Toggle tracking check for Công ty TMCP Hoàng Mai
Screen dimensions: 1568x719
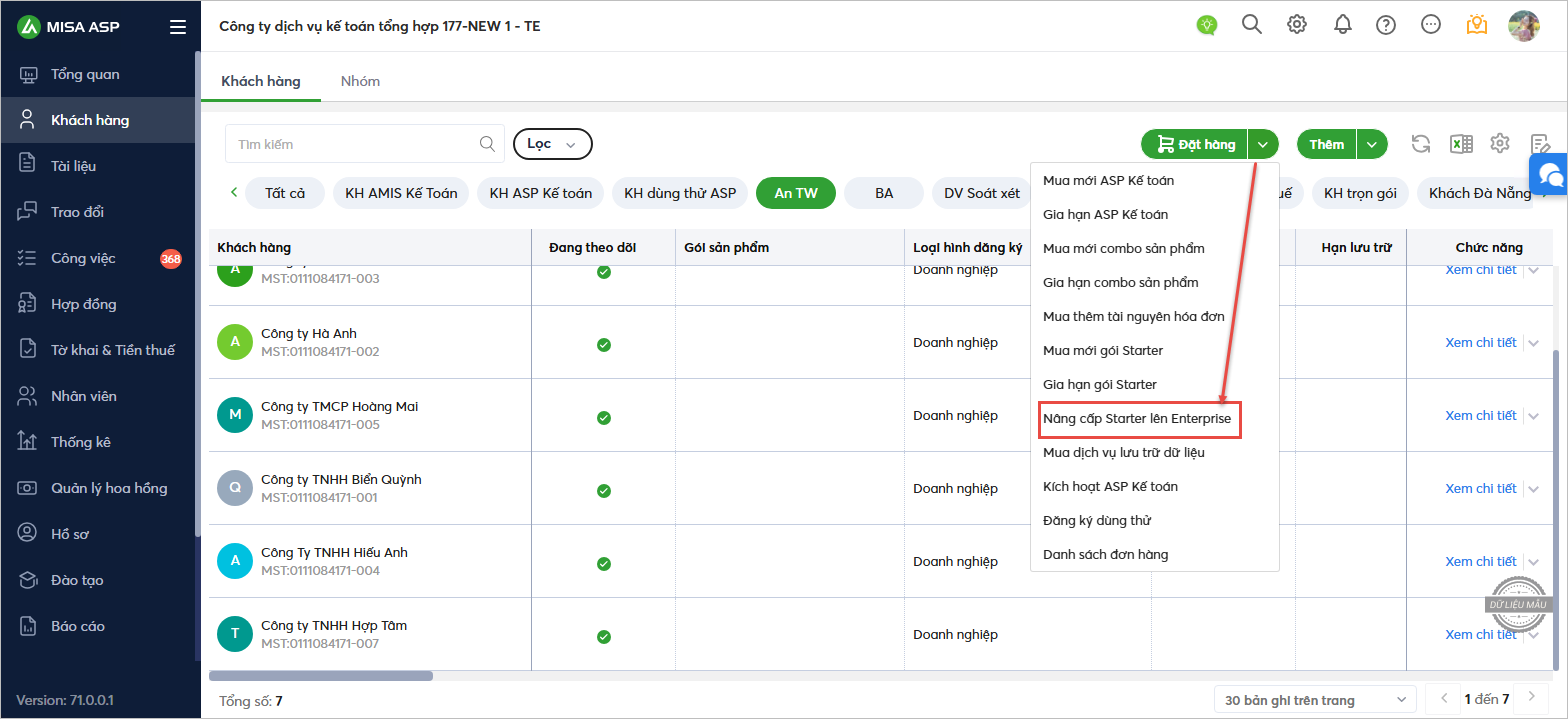(x=604, y=417)
